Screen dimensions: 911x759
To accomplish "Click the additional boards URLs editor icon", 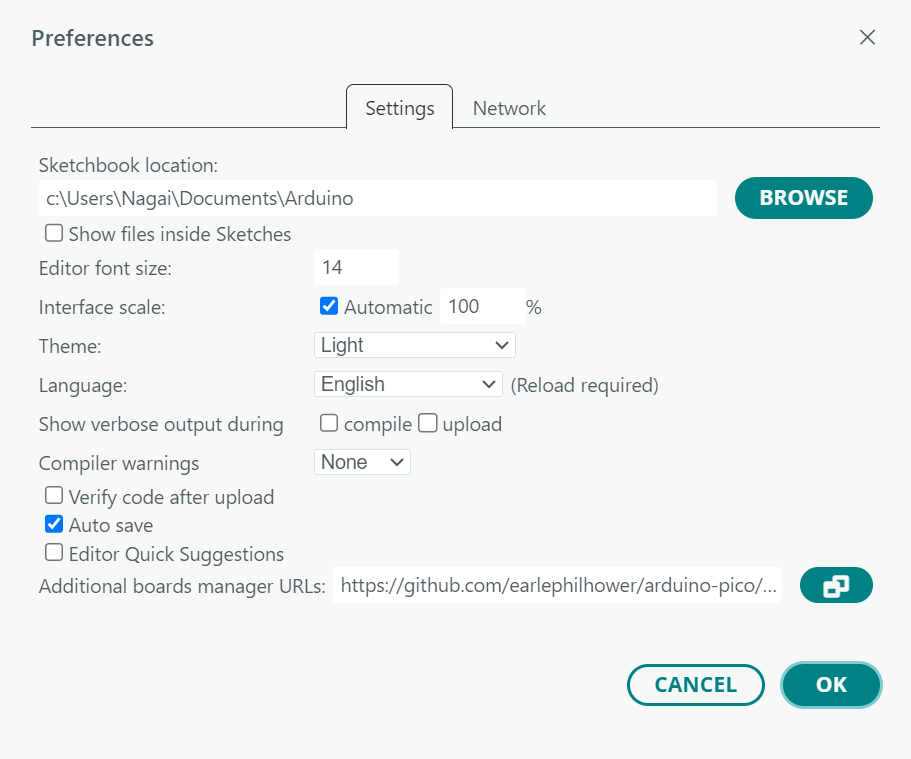I will click(836, 586).
